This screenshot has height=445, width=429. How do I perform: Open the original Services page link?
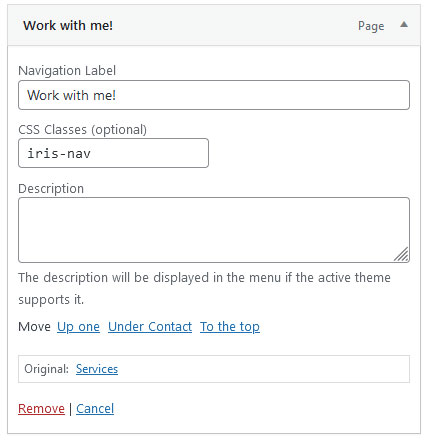click(97, 369)
